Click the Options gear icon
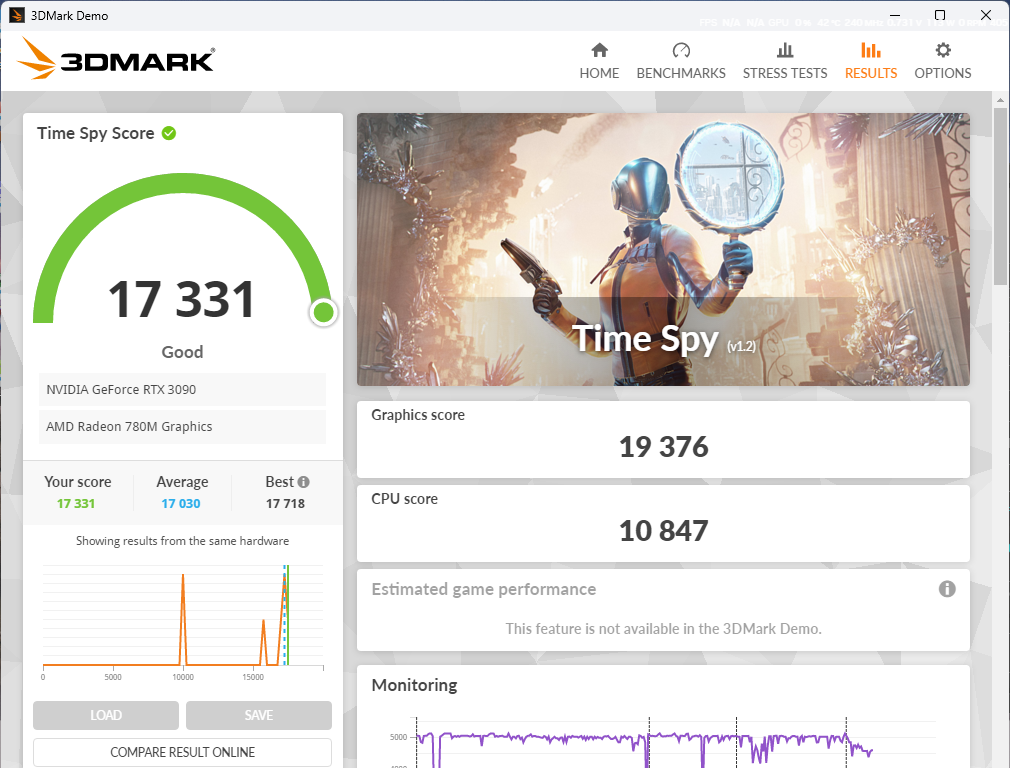The height and width of the screenshot is (768, 1010). (943, 50)
